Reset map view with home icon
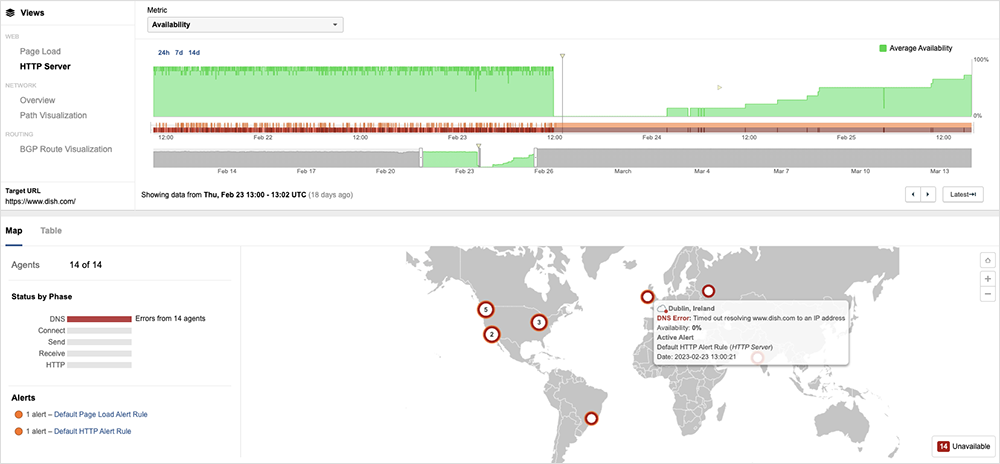The width and height of the screenshot is (1000, 464). coord(988,260)
